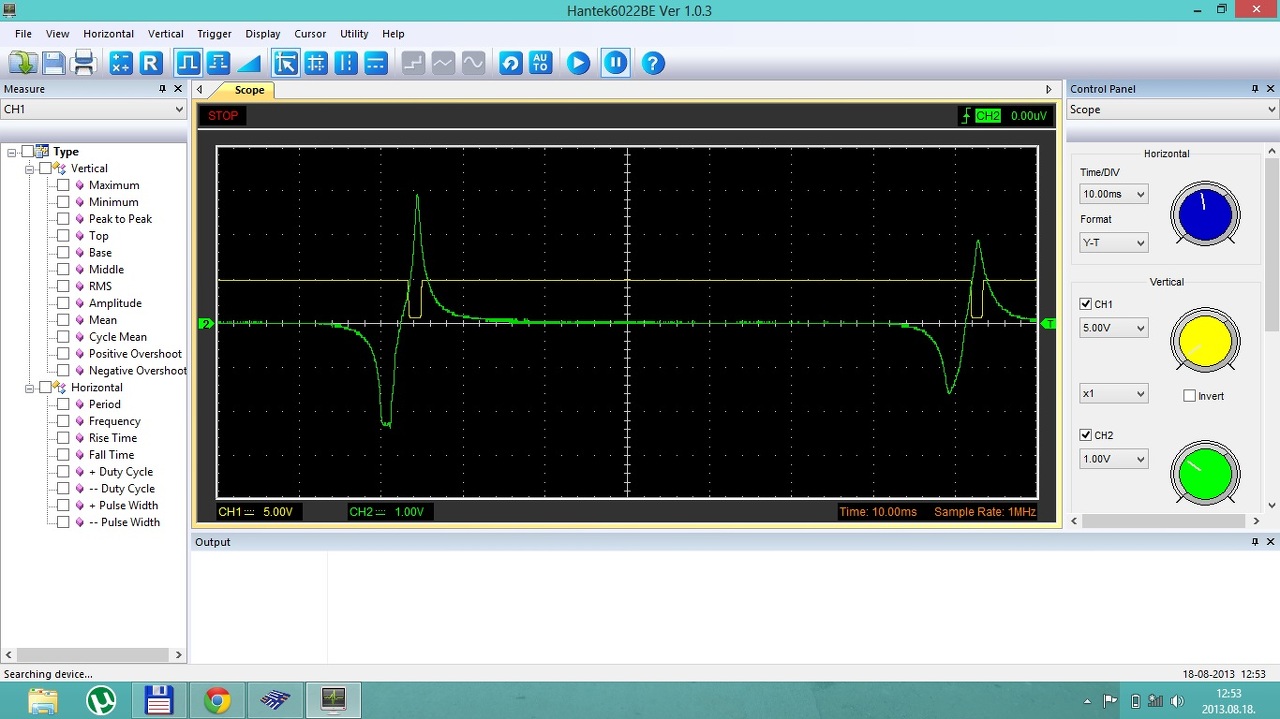The width and height of the screenshot is (1280, 719).
Task: Collapse the Vertical measurements tree node
Action: 29,169
